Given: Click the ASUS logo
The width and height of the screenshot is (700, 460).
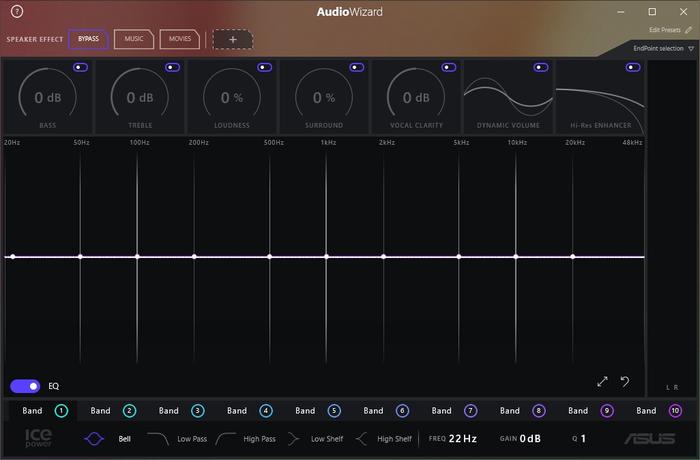Looking at the screenshot, I should [650, 439].
